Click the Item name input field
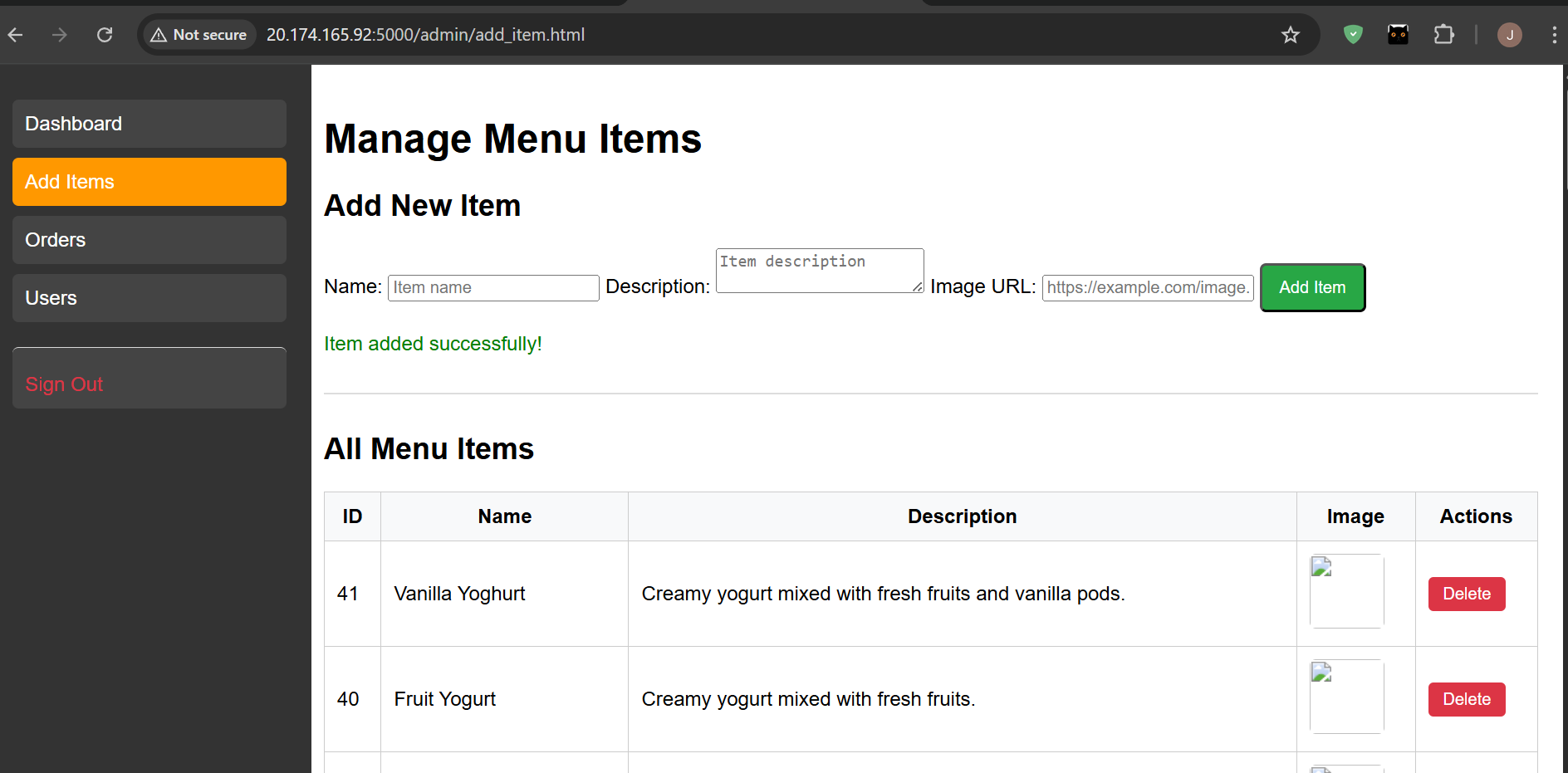The image size is (1568, 773). [493, 287]
